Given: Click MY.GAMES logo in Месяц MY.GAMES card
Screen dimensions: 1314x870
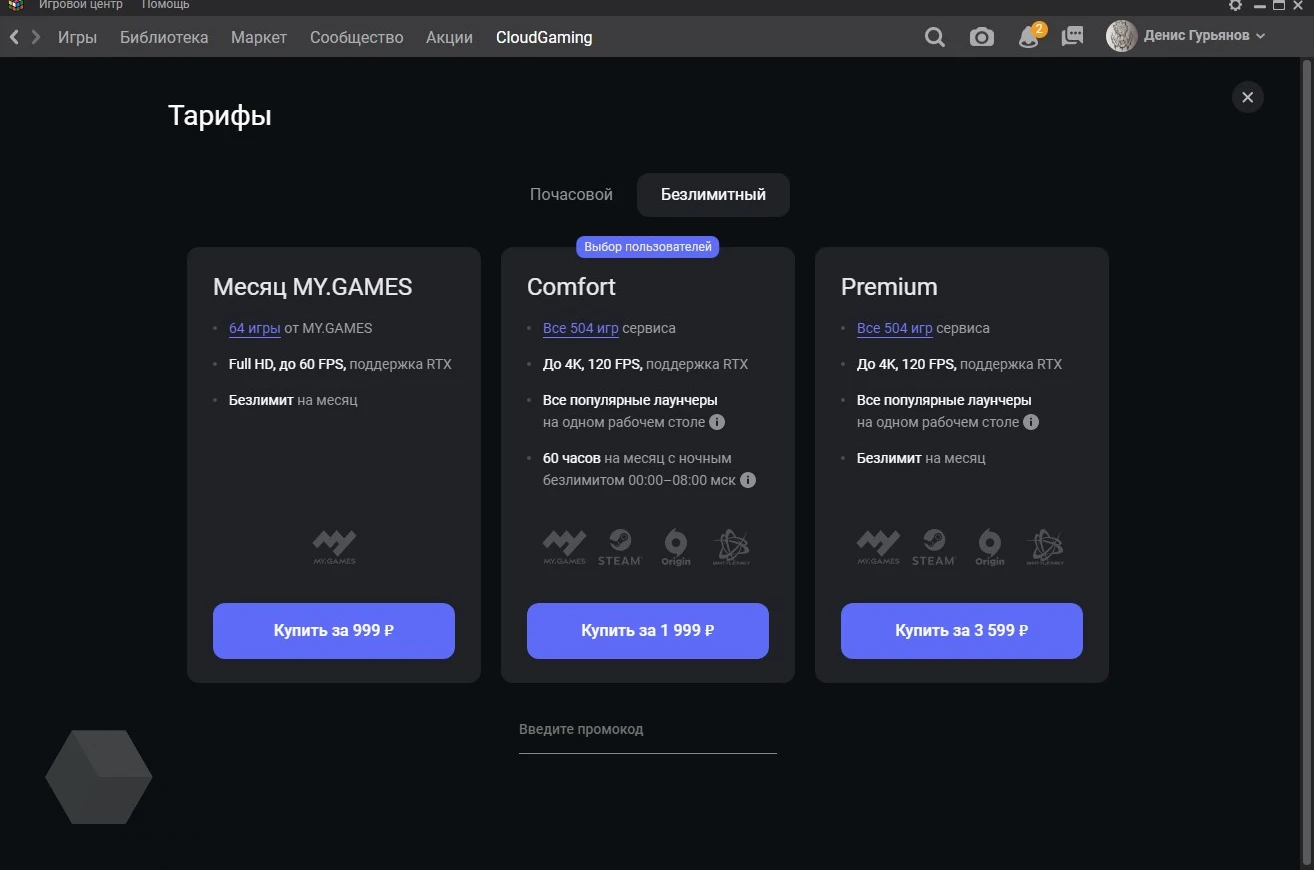Looking at the screenshot, I should tap(334, 547).
